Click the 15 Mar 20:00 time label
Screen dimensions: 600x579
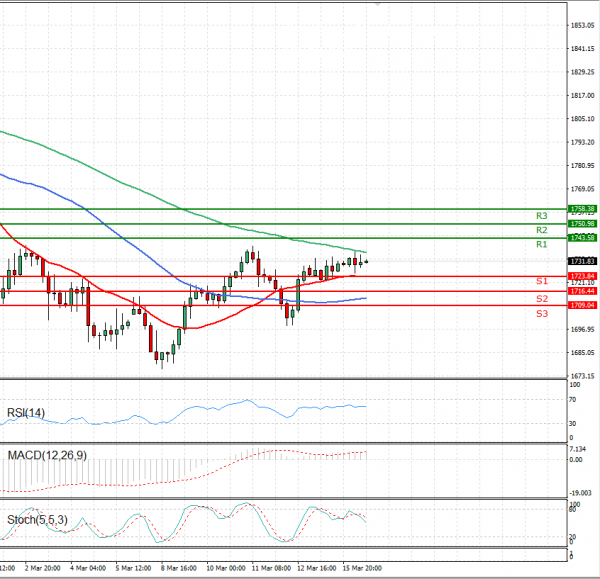point(362,568)
